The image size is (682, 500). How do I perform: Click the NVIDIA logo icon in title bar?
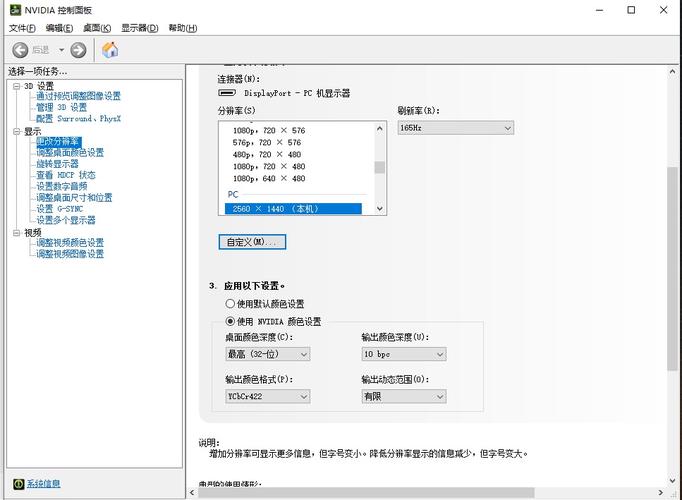pos(15,10)
